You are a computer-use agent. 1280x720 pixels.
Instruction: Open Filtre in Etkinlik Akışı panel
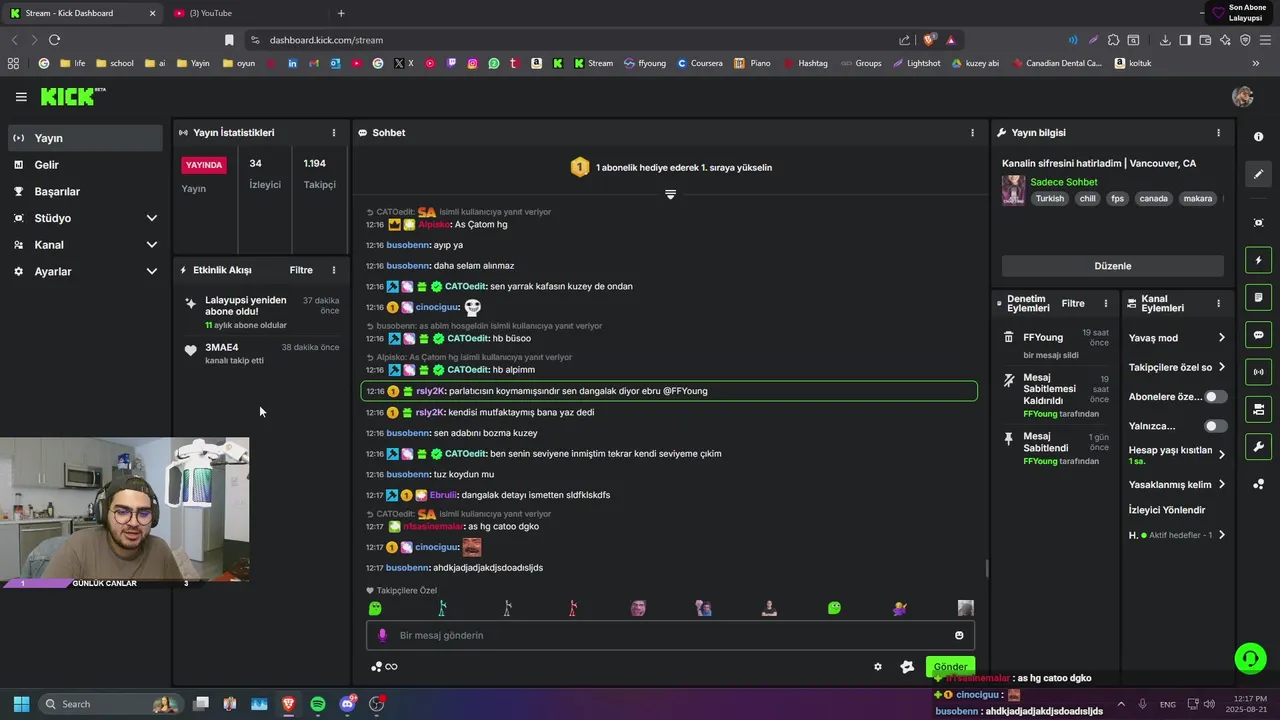point(301,270)
